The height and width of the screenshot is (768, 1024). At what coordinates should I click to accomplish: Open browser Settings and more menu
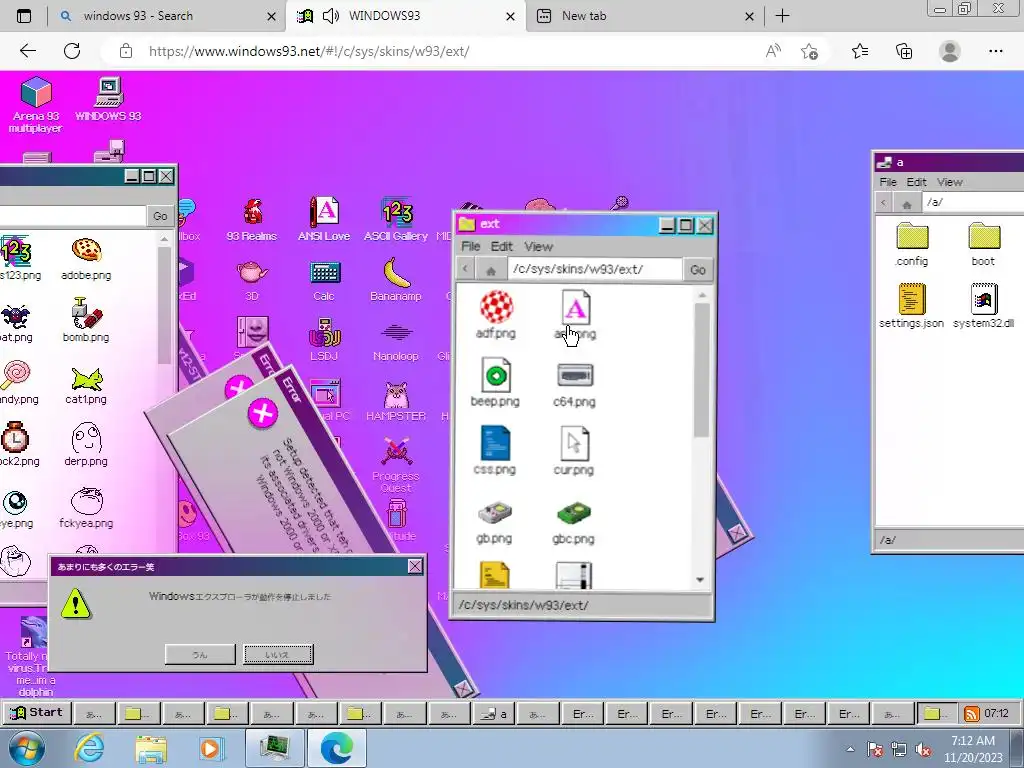[x=995, y=51]
